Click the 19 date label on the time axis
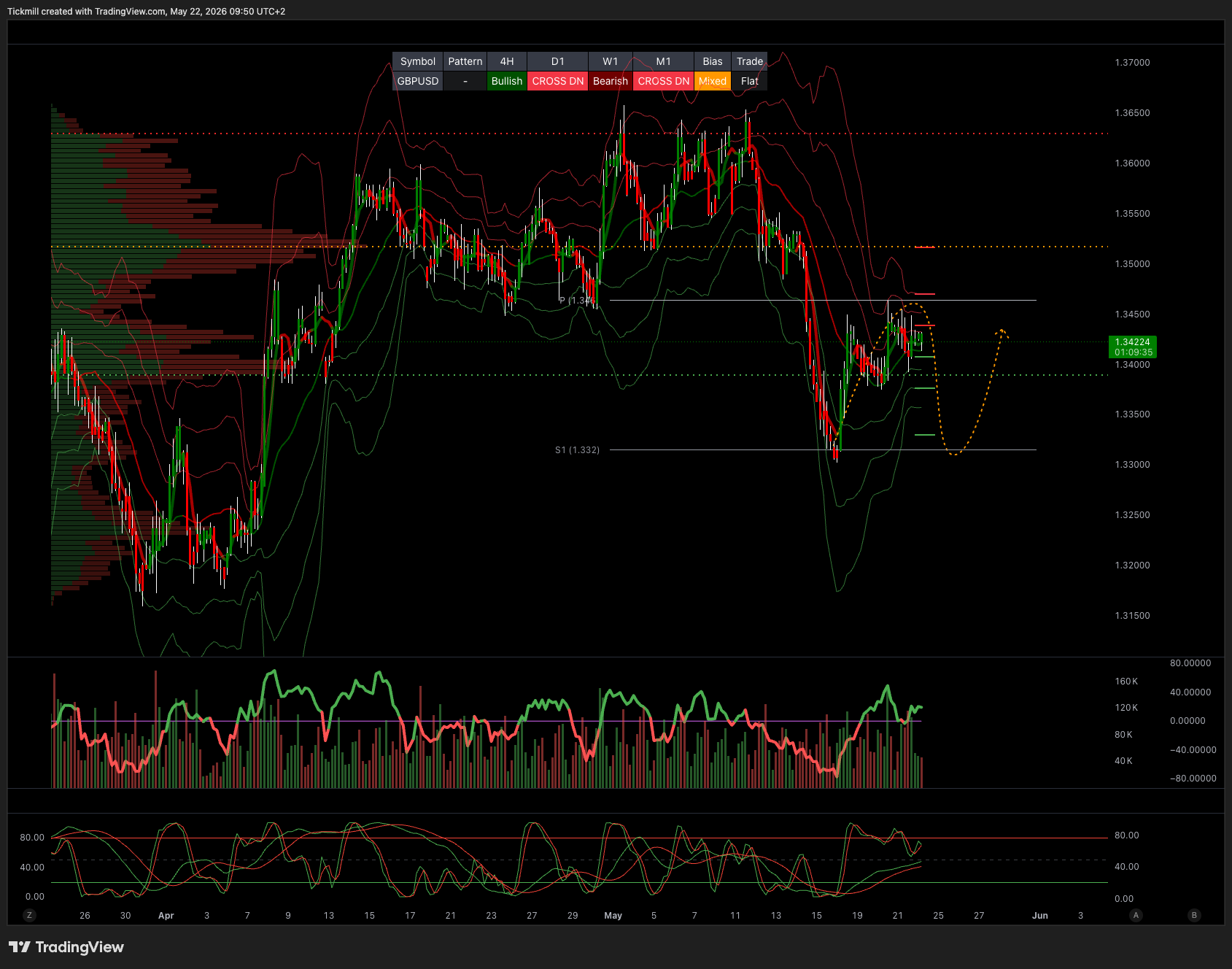Image resolution: width=1232 pixels, height=969 pixels. 857,916
